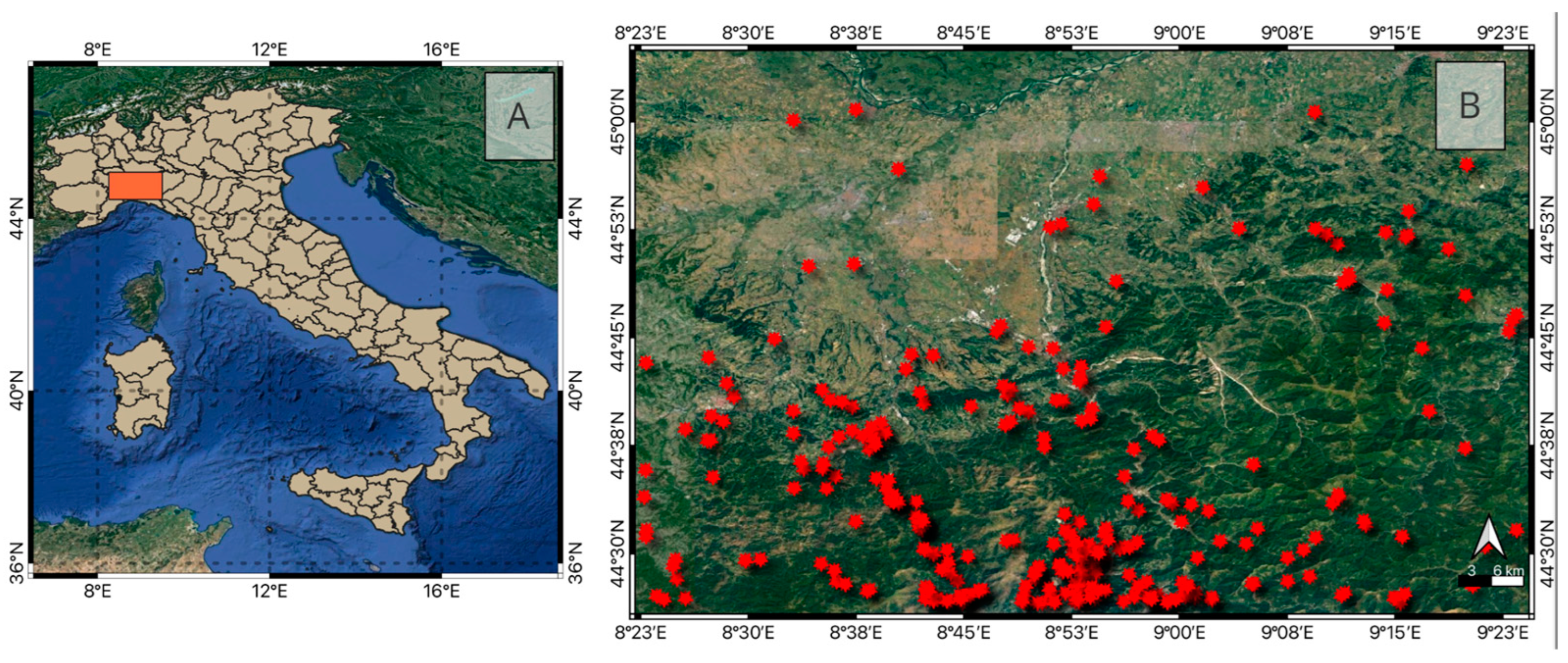
Task: Click the right 36°N label of map A
Action: click(x=575, y=564)
